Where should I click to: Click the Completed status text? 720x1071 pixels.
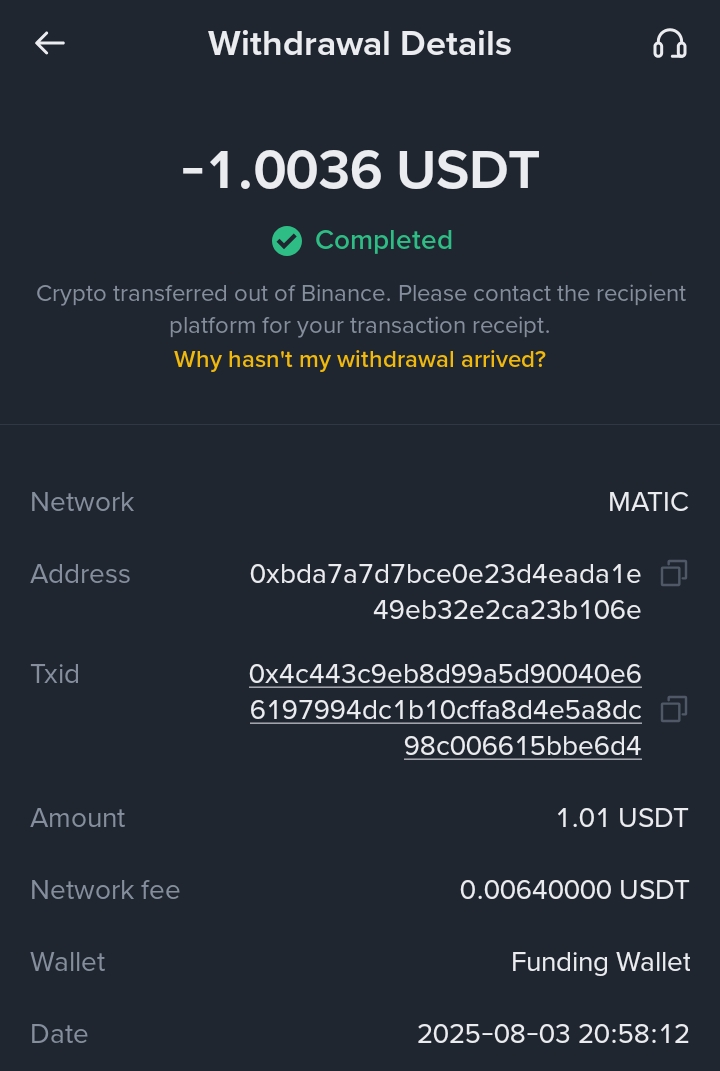[384, 241]
